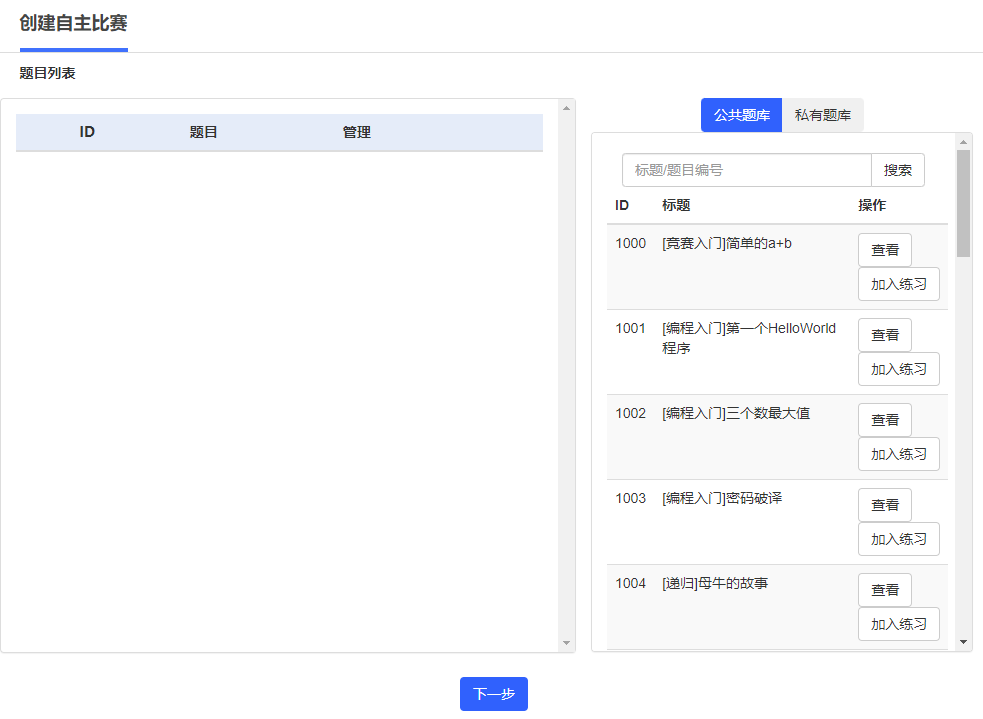Click 加入练习 for problem 1000
The height and width of the screenshot is (719, 983).
898,284
